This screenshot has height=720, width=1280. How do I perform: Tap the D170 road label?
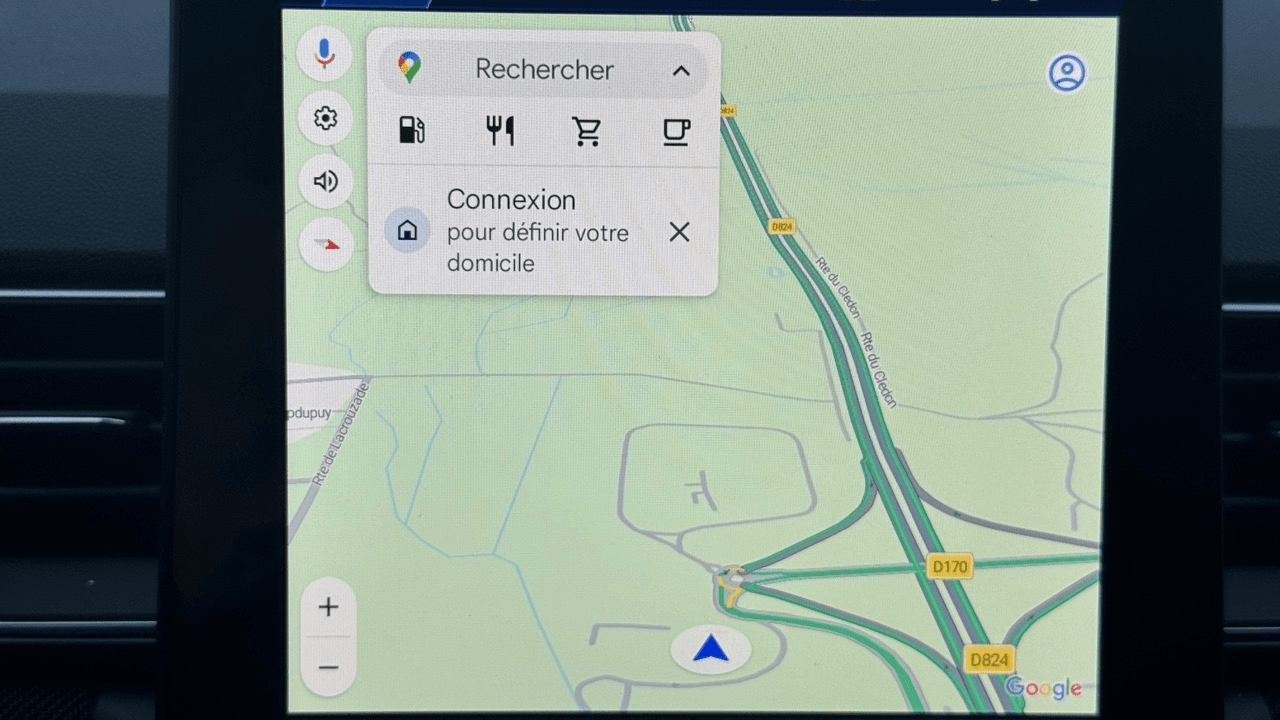coord(950,567)
